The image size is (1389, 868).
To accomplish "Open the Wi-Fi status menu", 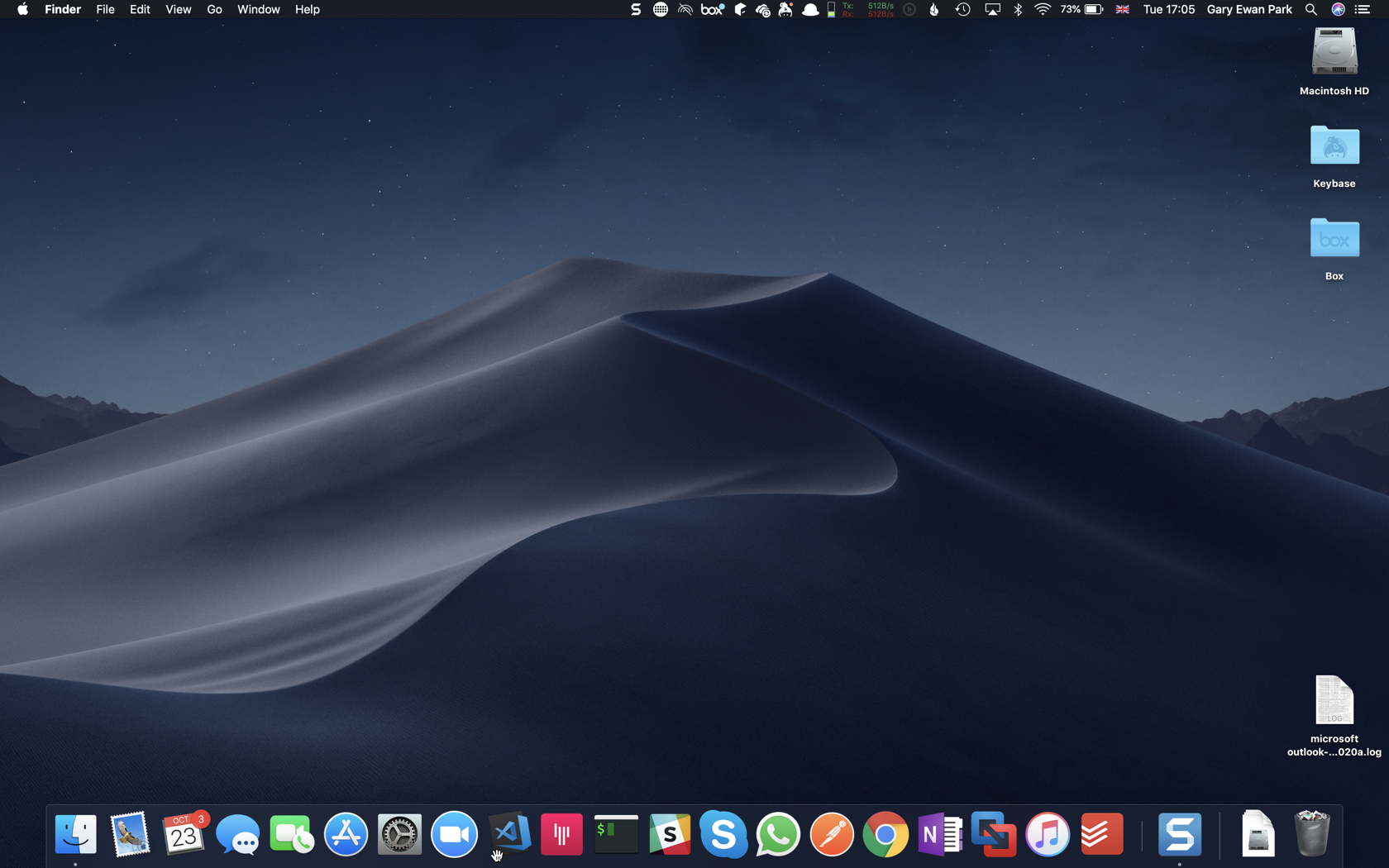I will pos(1043,10).
